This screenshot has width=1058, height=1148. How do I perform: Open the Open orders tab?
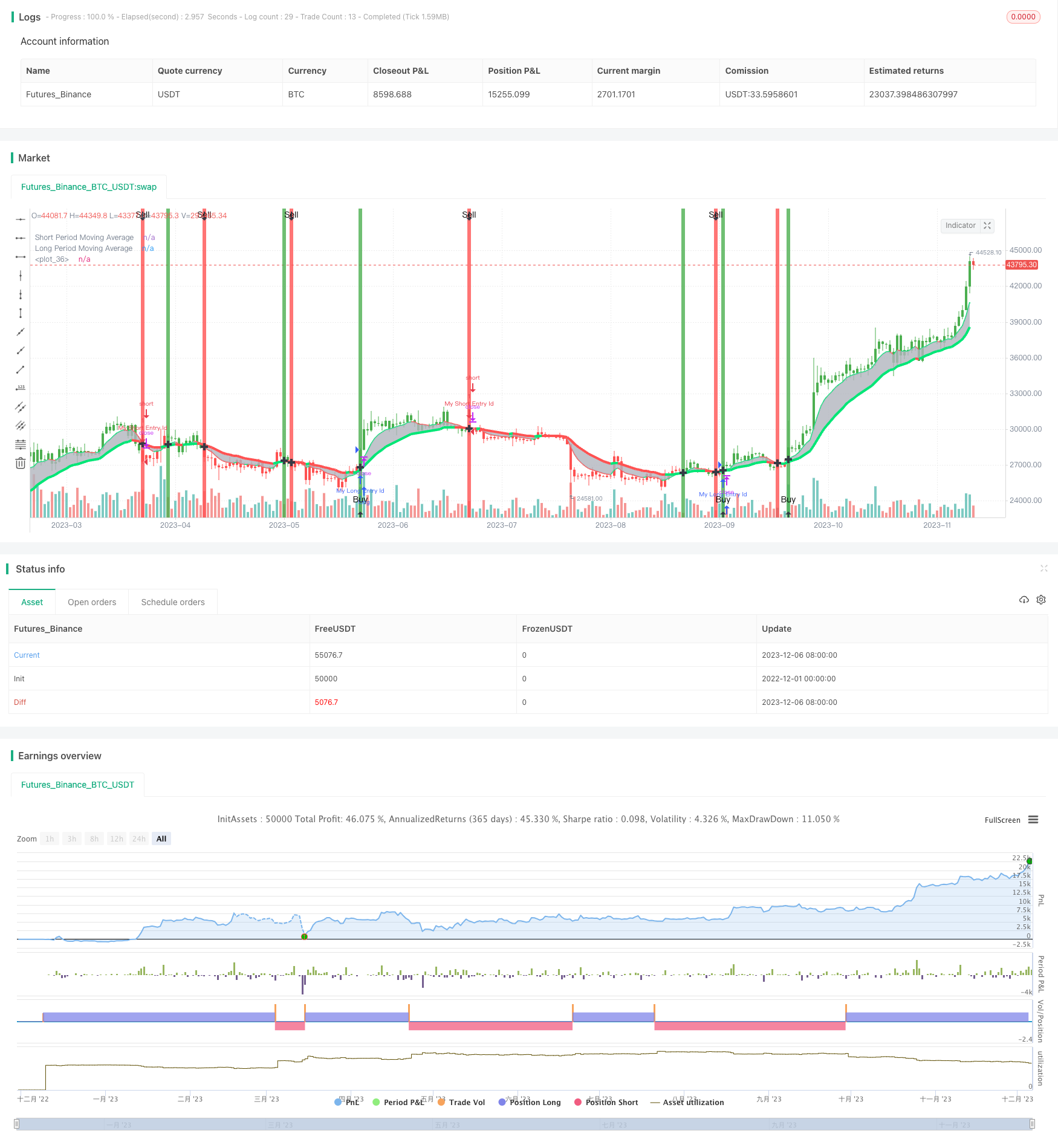click(x=92, y=602)
